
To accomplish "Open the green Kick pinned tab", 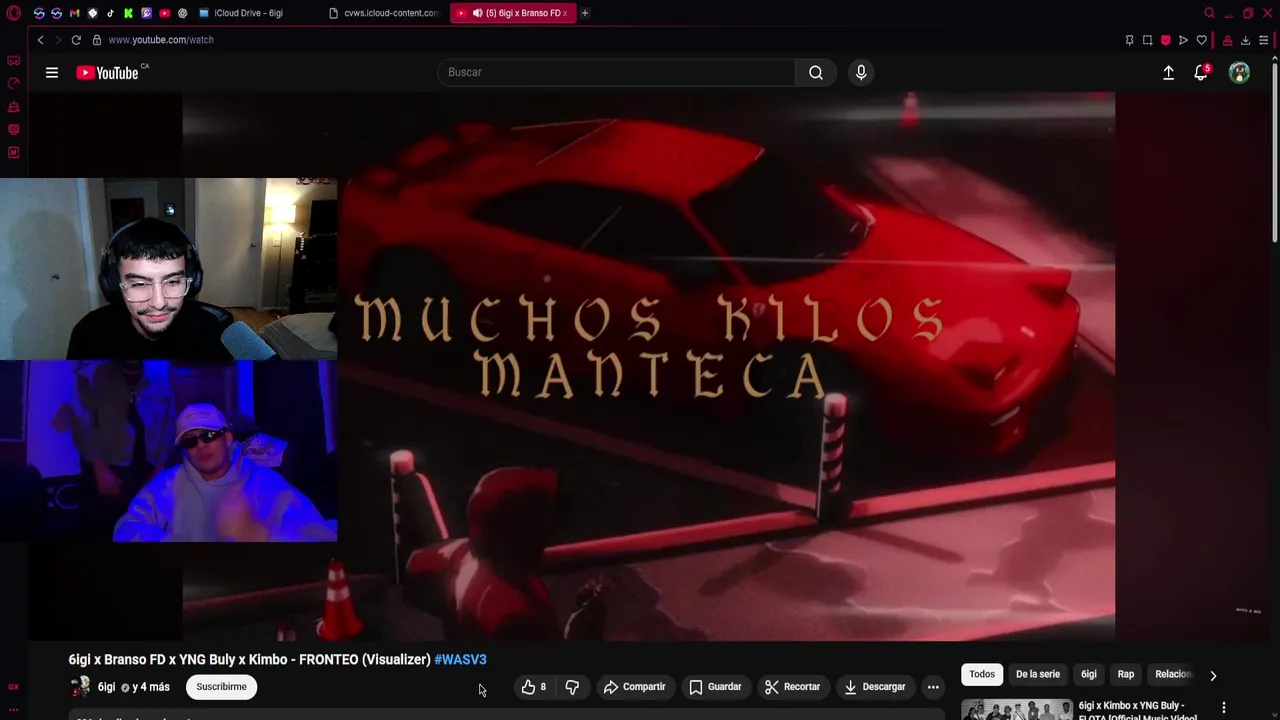I will coord(129,13).
